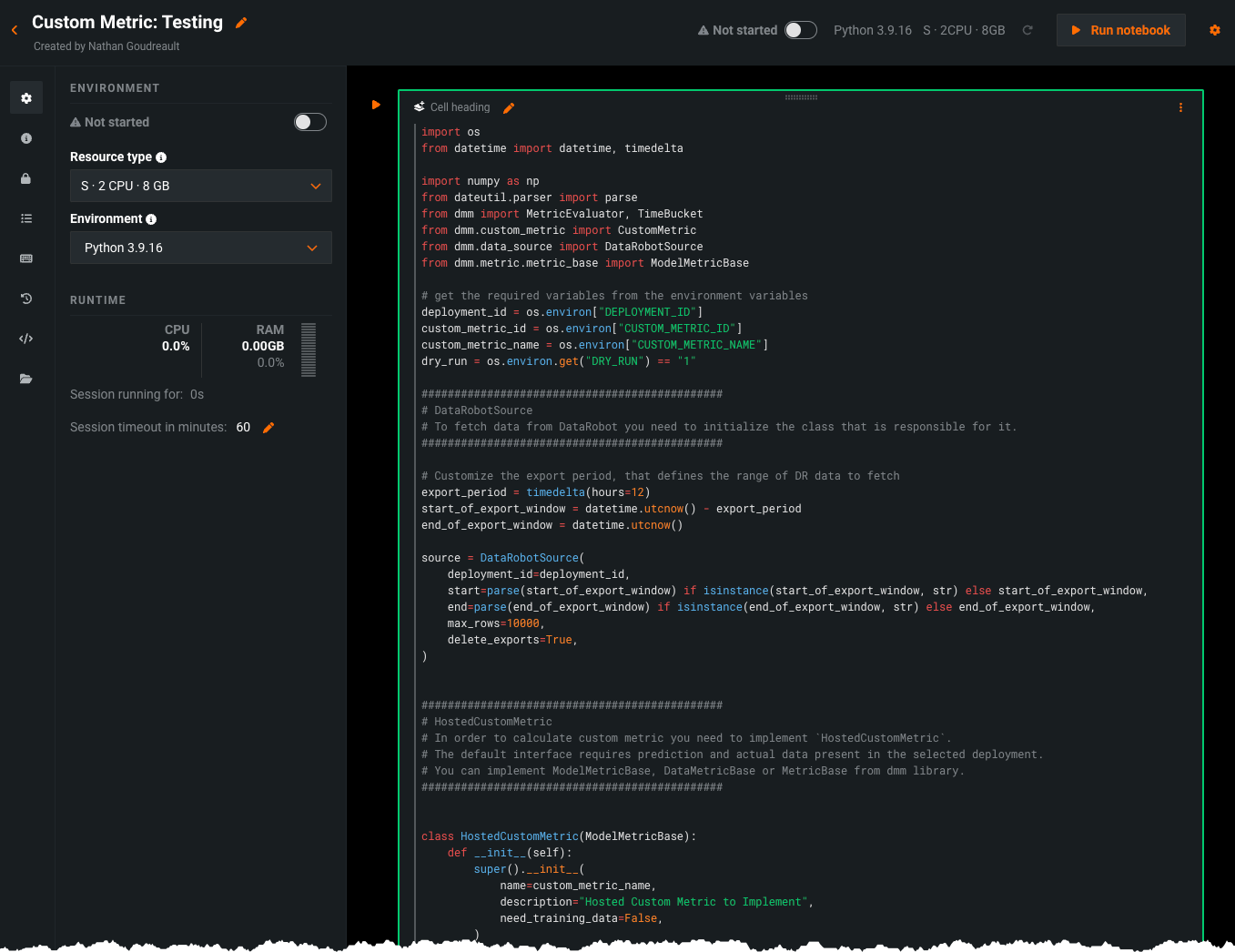The height and width of the screenshot is (952, 1235).
Task: Open the table of contents list icon
Action: [26, 218]
